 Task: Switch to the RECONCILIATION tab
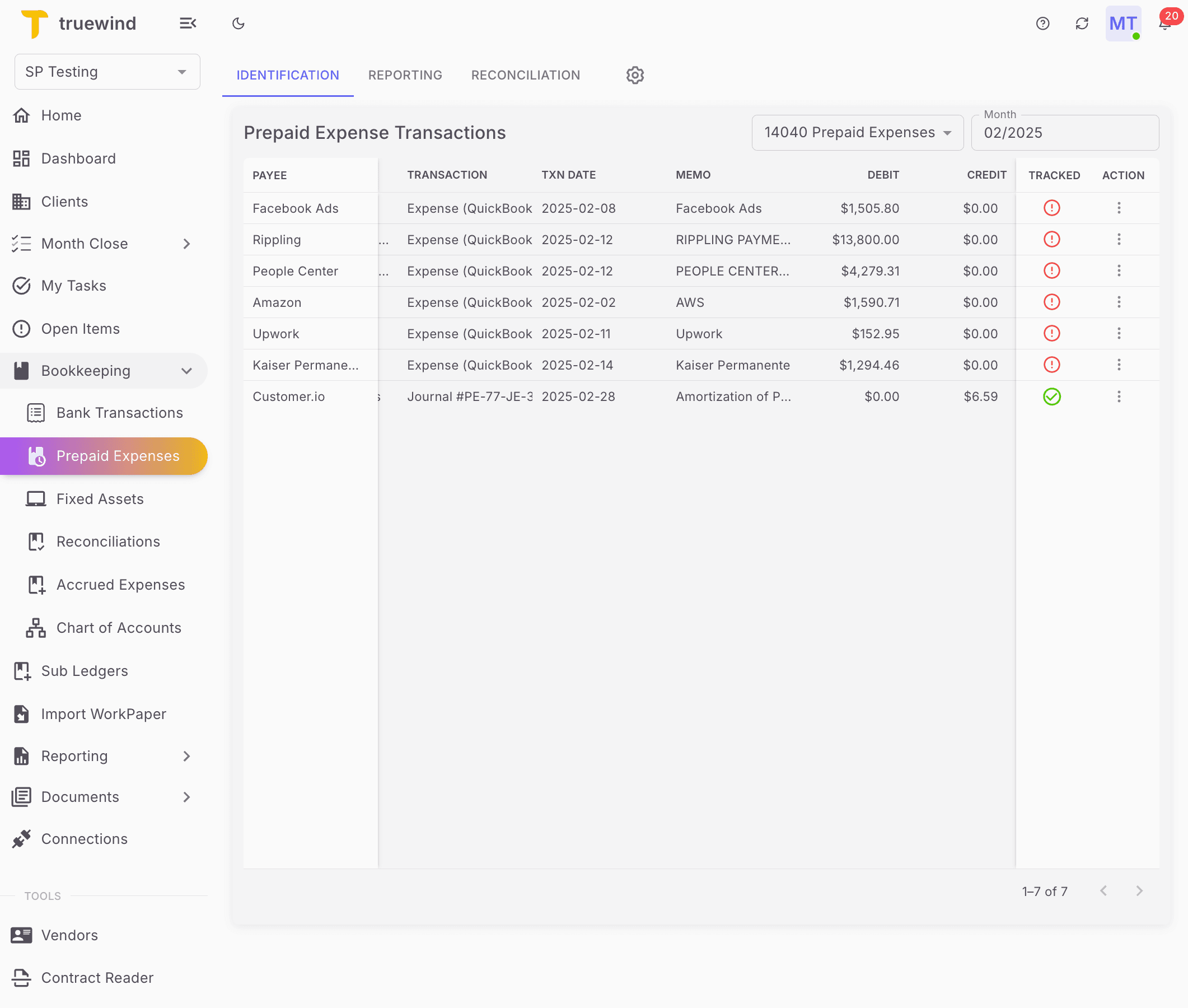[525, 75]
